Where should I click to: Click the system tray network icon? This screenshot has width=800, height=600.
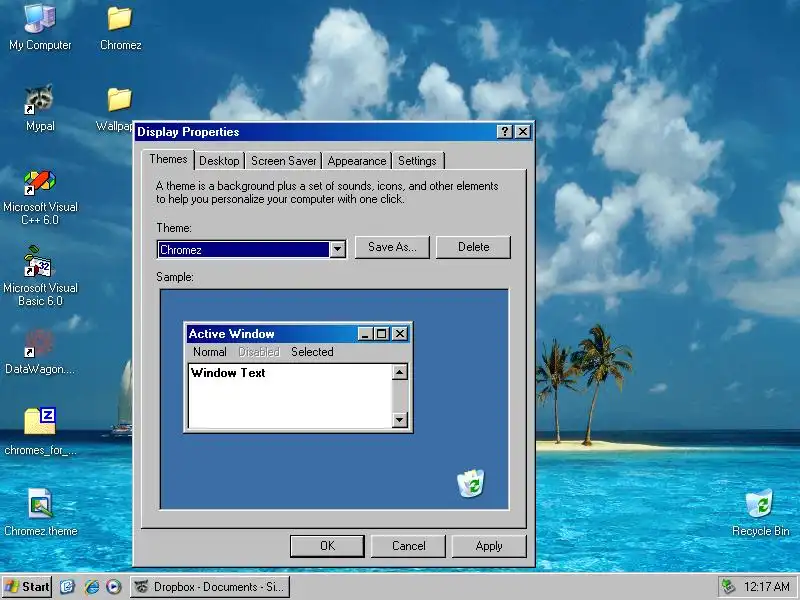[728, 587]
